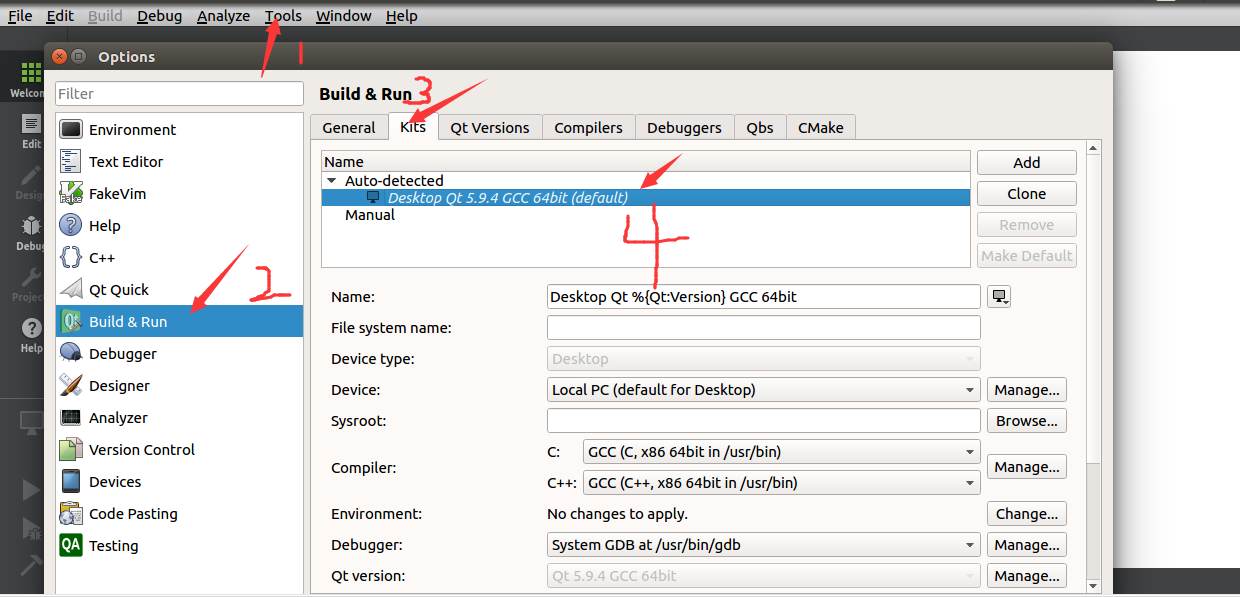The height and width of the screenshot is (597, 1240).
Task: Switch to Debug mode icon
Action: 30,232
